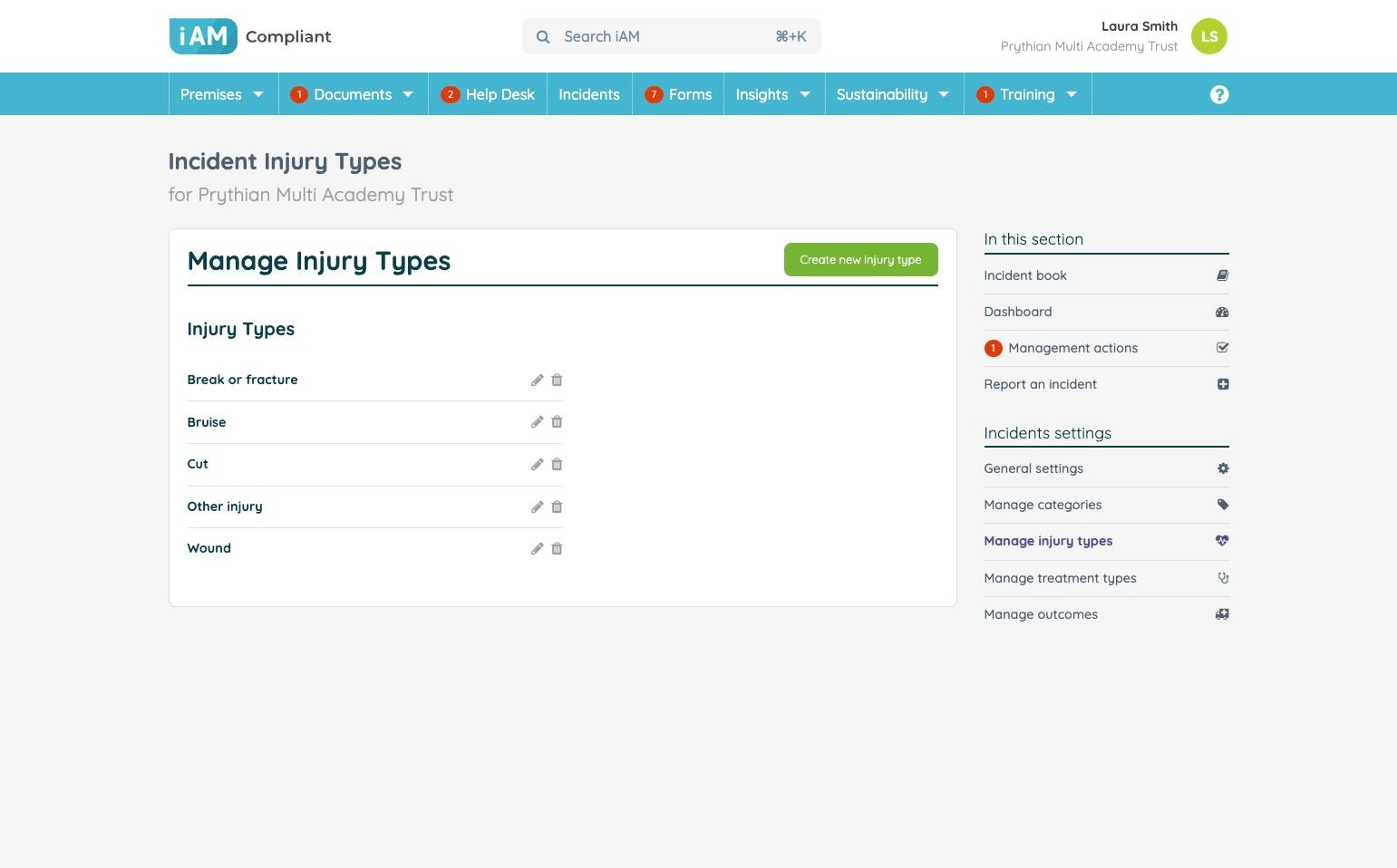
Task: Select the 'Bruise' row text
Action: pyautogui.click(x=207, y=422)
